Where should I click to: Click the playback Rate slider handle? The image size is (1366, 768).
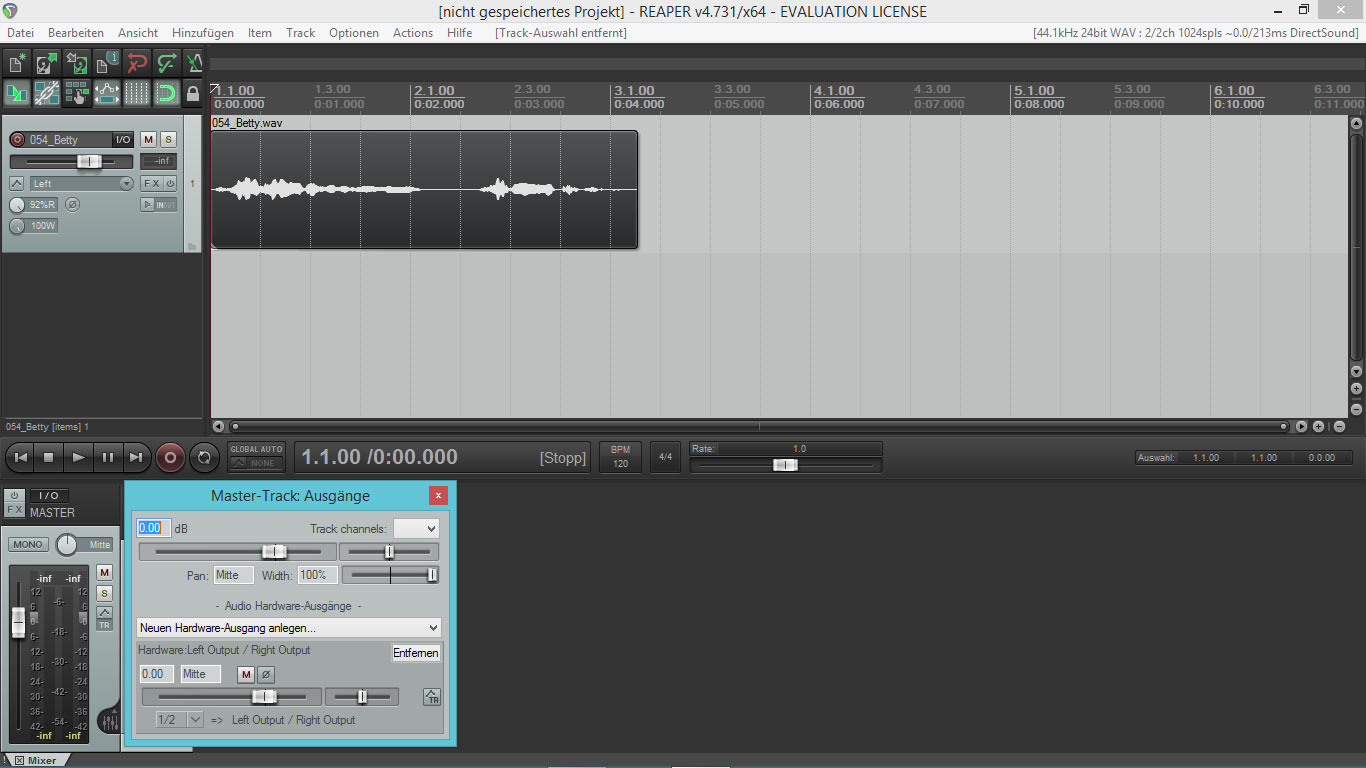785,465
